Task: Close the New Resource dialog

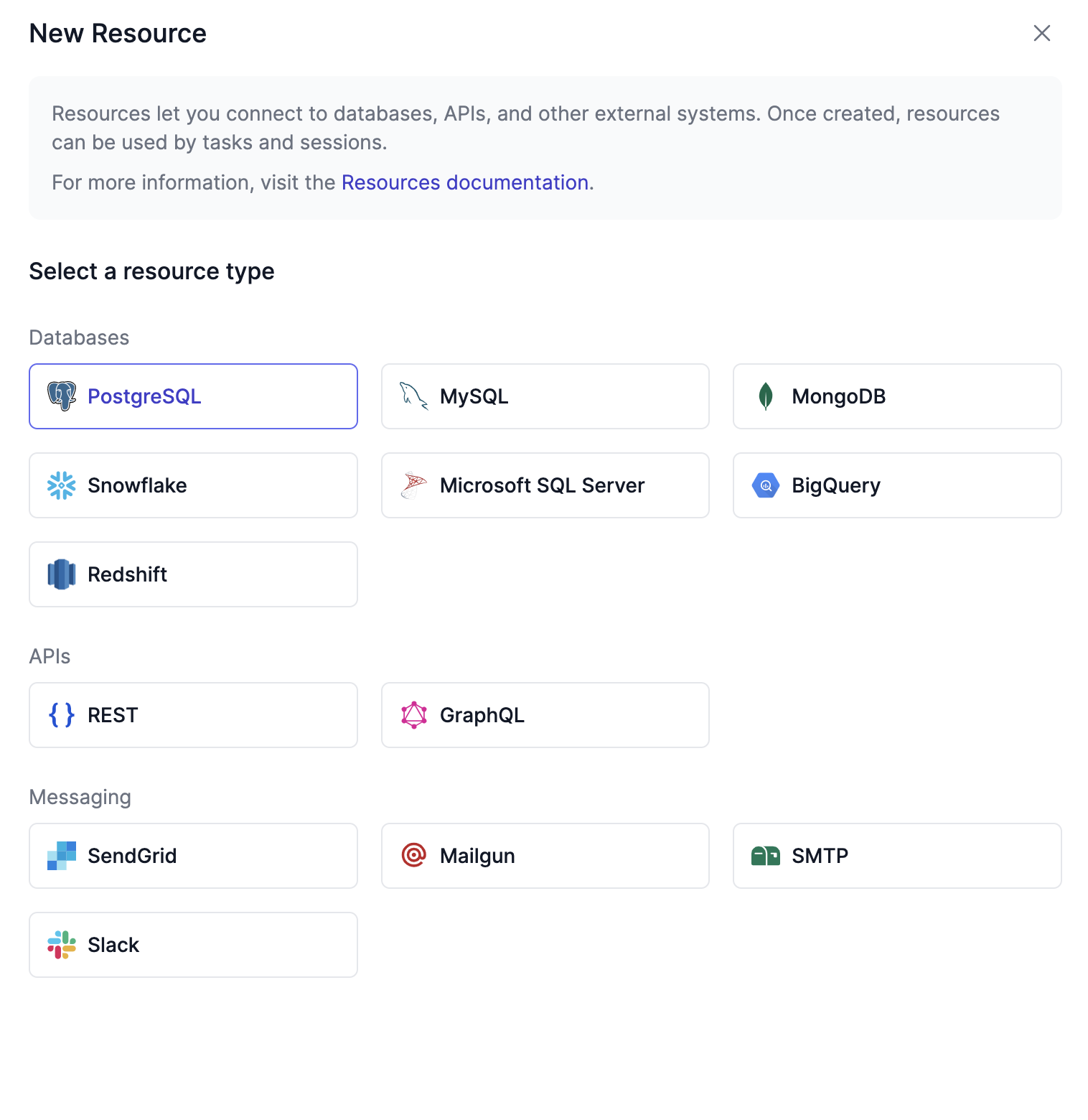Action: [x=1042, y=33]
